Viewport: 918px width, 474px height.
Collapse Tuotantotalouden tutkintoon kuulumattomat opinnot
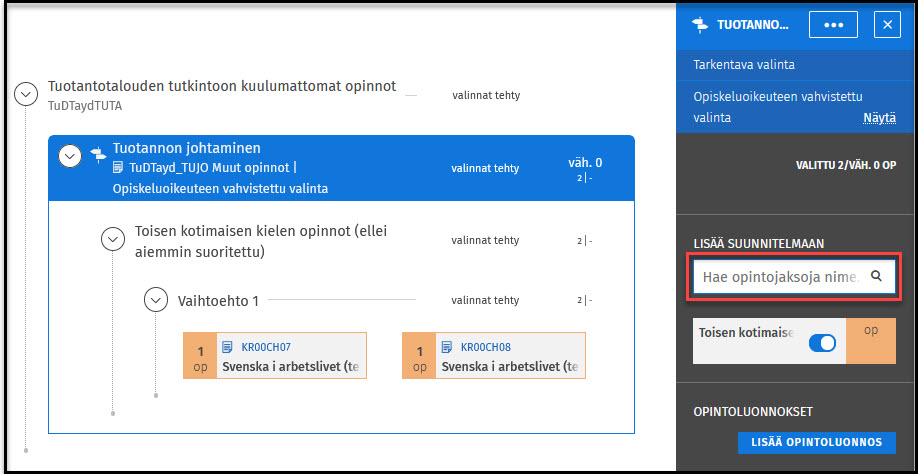[25, 94]
